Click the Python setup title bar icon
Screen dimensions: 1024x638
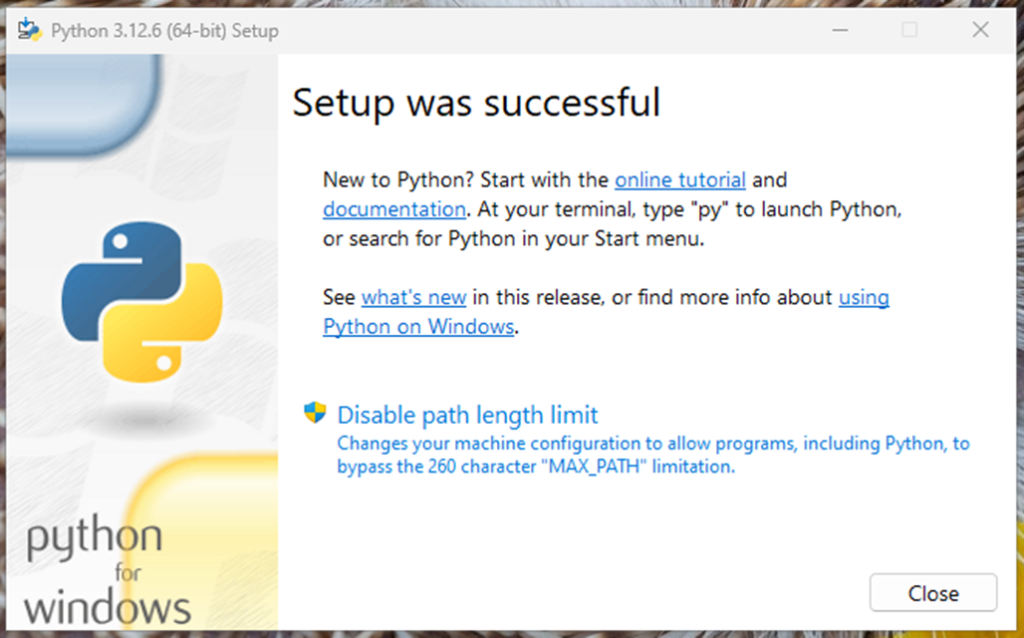click(30, 30)
